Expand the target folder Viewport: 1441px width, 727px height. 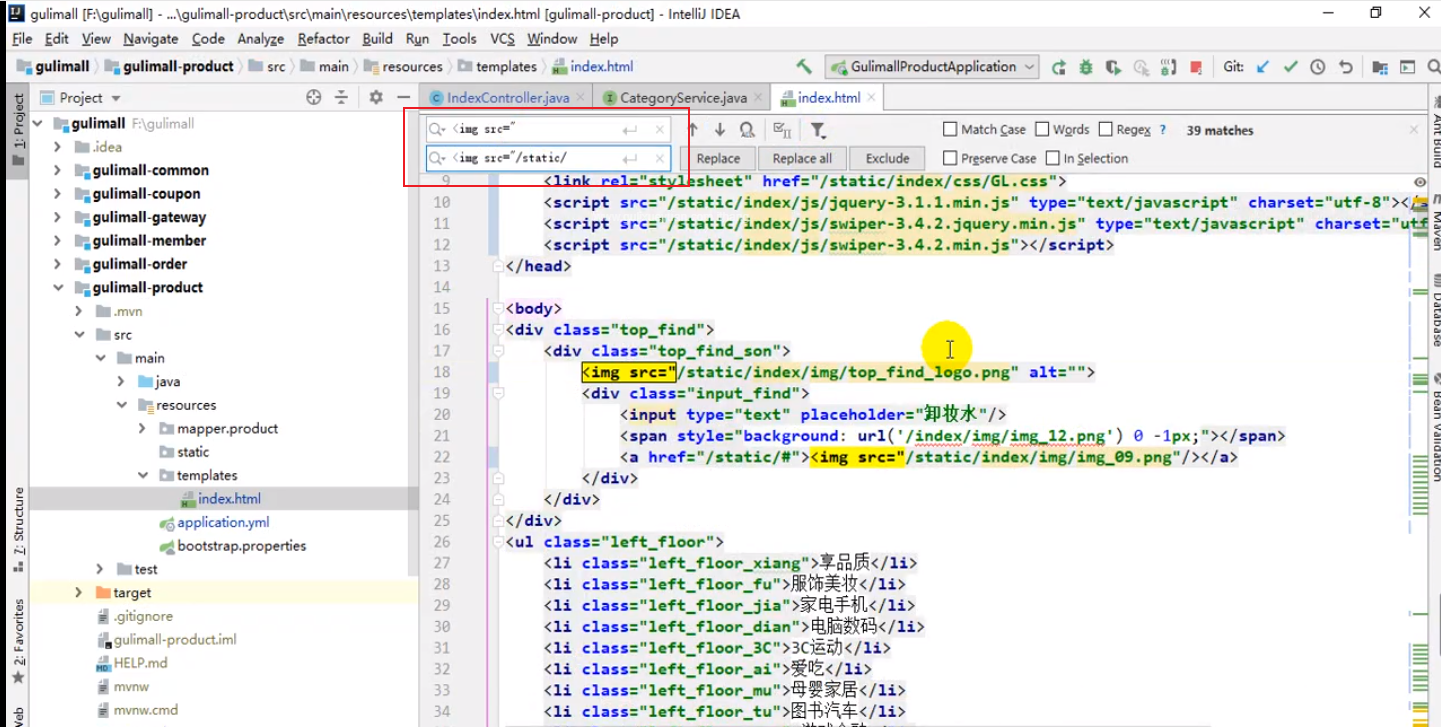pos(78,593)
